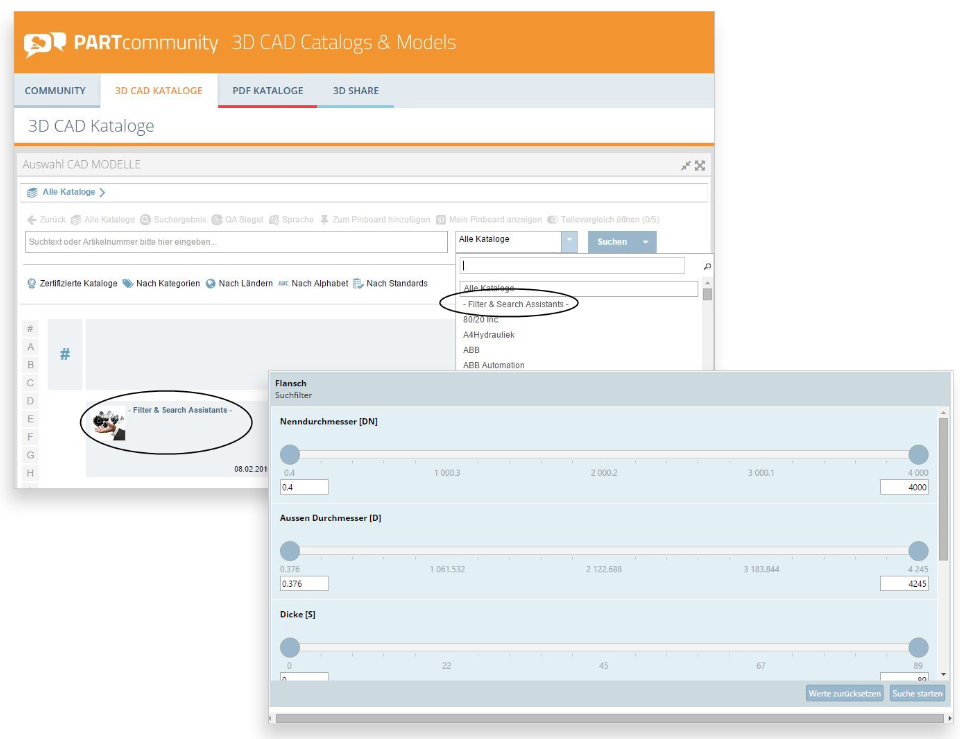960x739 pixels.
Task: Jump to letter H in index
Action: [30, 473]
